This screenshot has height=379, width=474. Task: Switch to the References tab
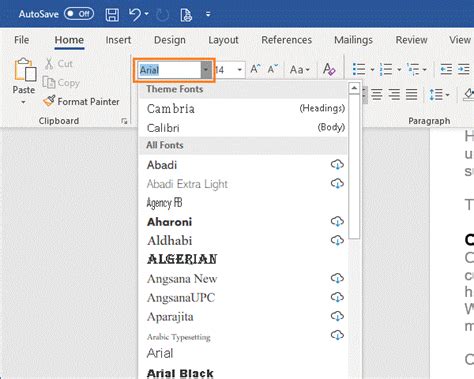[286, 40]
